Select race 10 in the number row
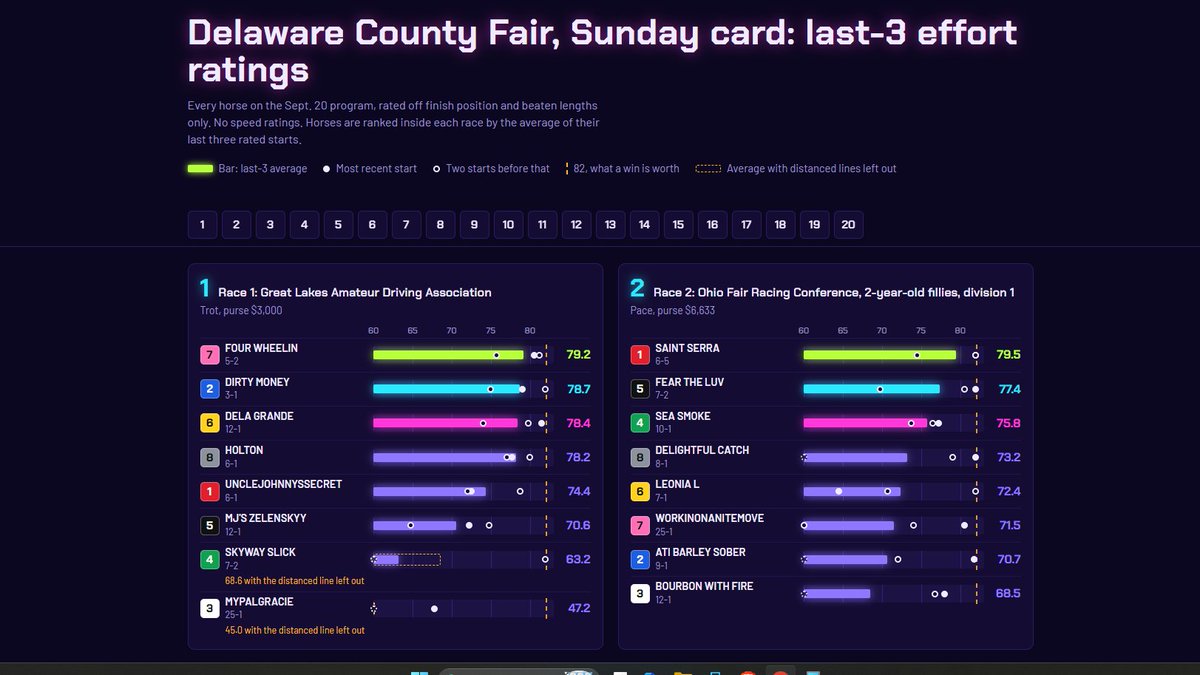Viewport: 1200px width, 675px height. [508, 225]
